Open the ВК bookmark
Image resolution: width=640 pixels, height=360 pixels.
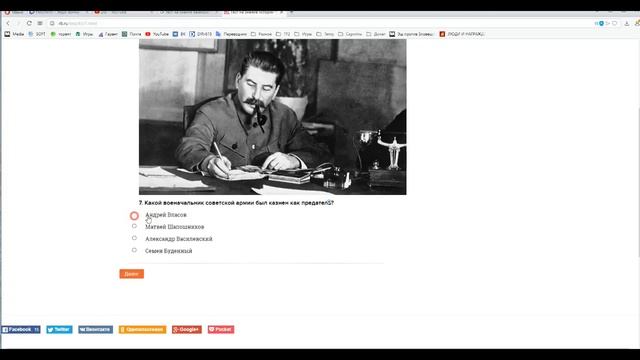(179, 34)
